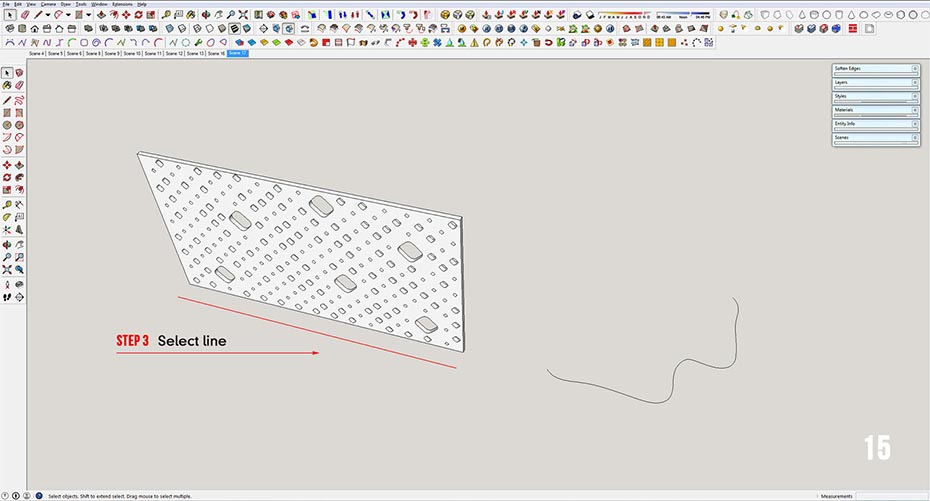
Task: Select the Rotate tool
Action: (7, 177)
